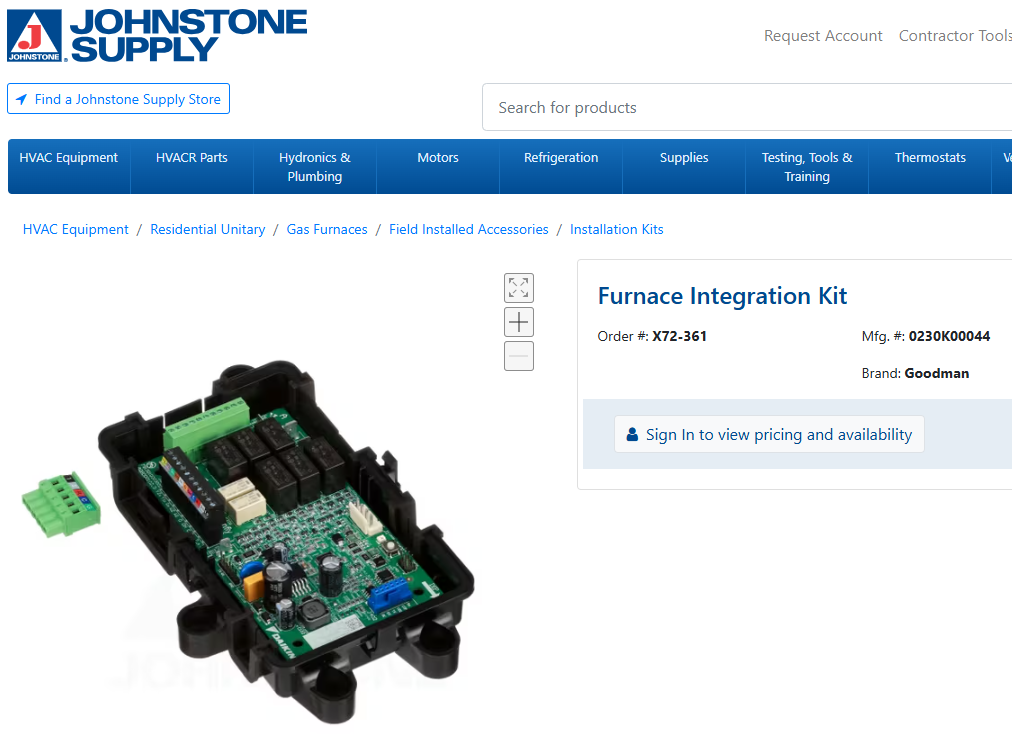Click the user icon beside Sign In
This screenshot has height=735, width=1012.
click(632, 434)
